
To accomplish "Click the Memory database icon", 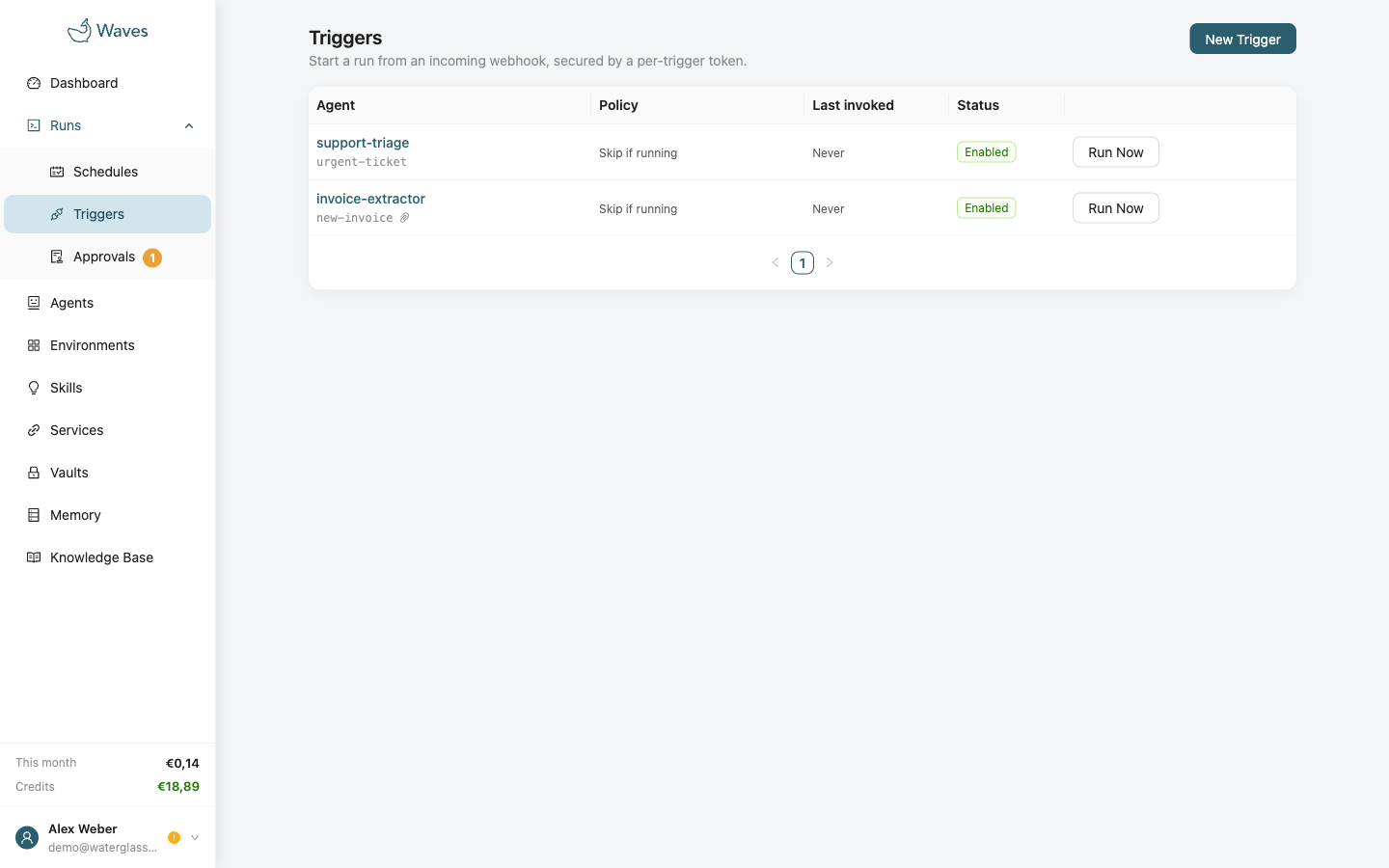I will point(34,515).
